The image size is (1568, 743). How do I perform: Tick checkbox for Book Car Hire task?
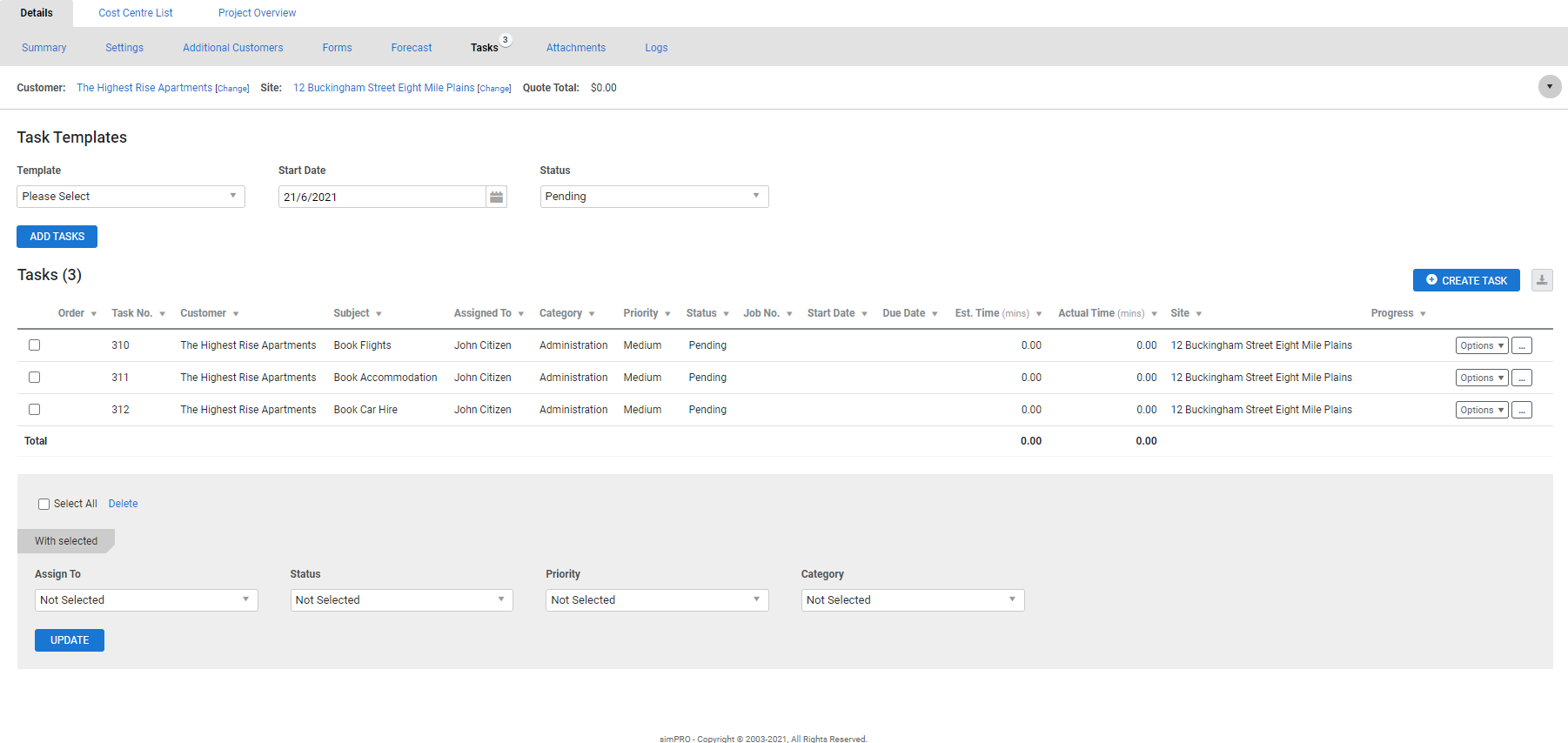click(35, 410)
